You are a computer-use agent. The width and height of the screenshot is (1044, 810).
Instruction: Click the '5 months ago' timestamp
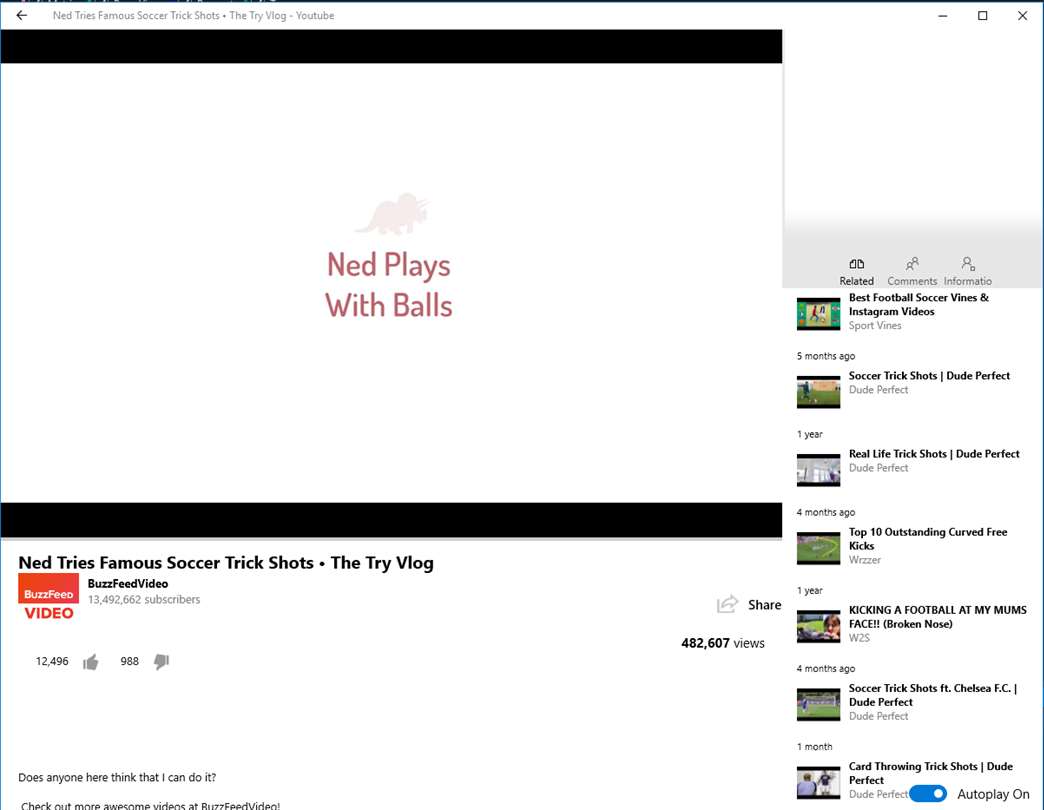(826, 356)
